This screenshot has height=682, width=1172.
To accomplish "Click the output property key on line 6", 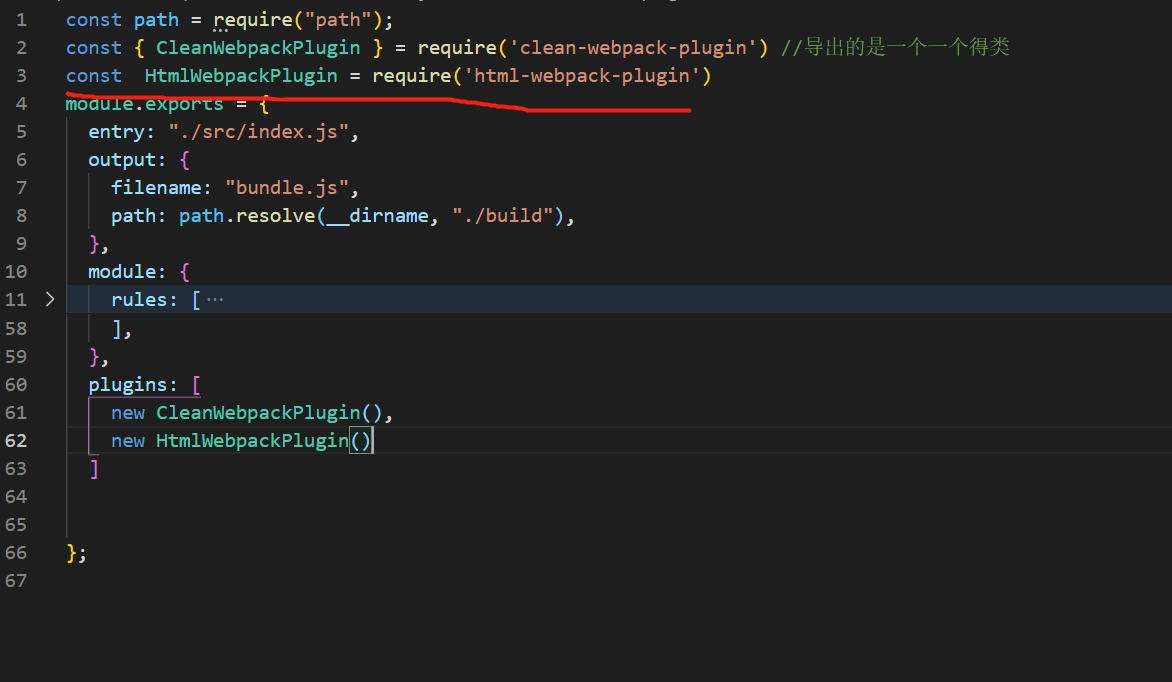I will click(x=123, y=160).
